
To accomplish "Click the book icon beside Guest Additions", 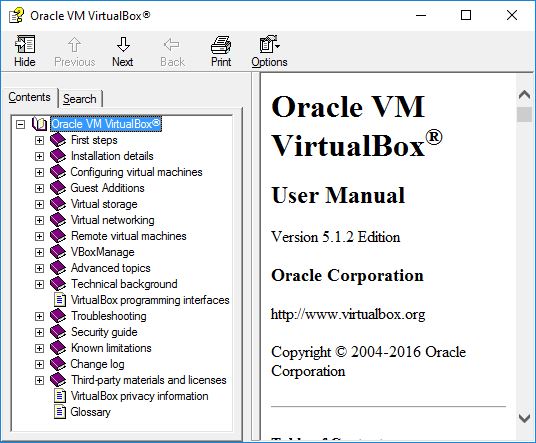I will coord(58,188).
